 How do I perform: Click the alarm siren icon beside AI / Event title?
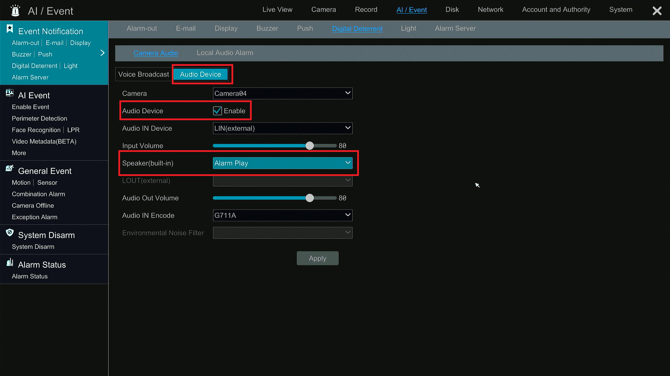point(15,10)
